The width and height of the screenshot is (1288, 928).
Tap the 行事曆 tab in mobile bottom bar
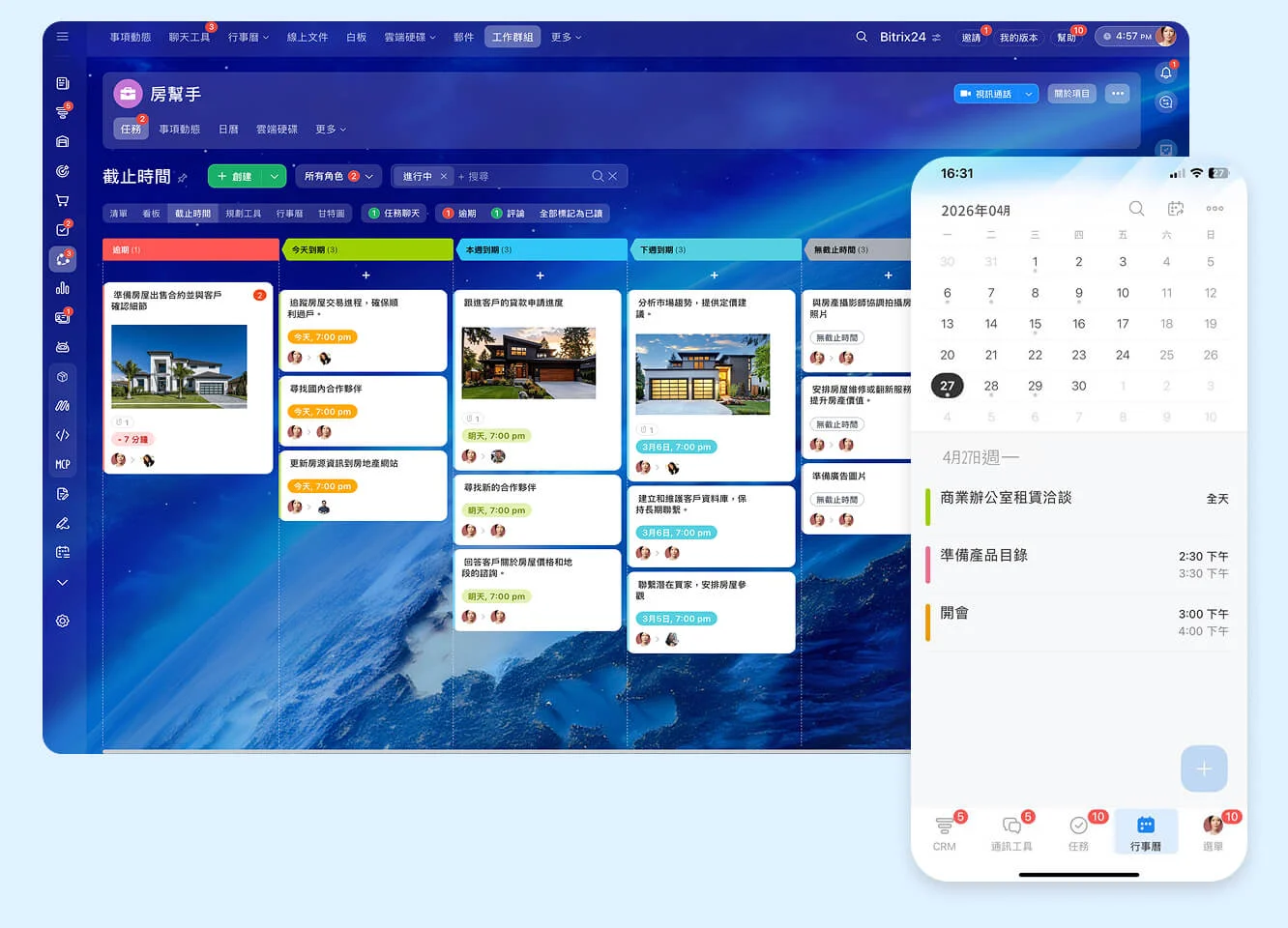[1146, 833]
